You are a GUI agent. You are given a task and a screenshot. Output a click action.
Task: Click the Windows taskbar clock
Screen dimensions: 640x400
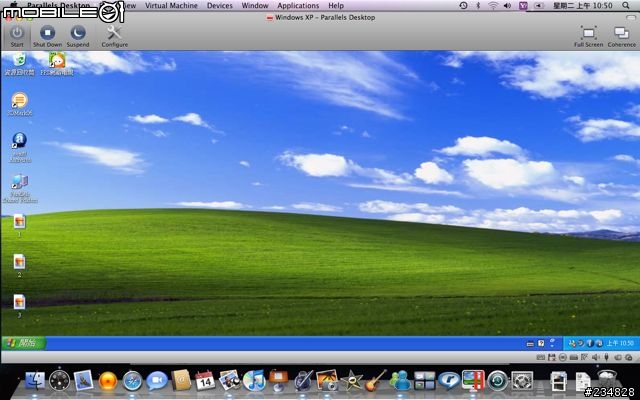(620, 343)
